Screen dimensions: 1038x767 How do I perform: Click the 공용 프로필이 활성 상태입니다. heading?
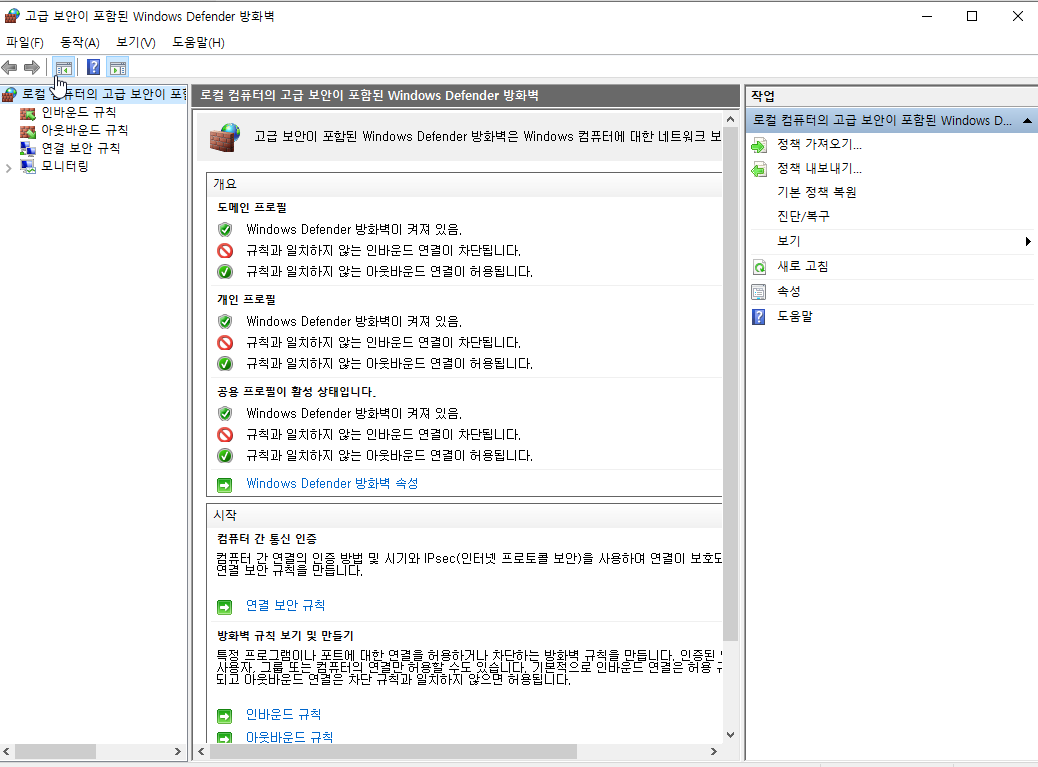pos(297,392)
